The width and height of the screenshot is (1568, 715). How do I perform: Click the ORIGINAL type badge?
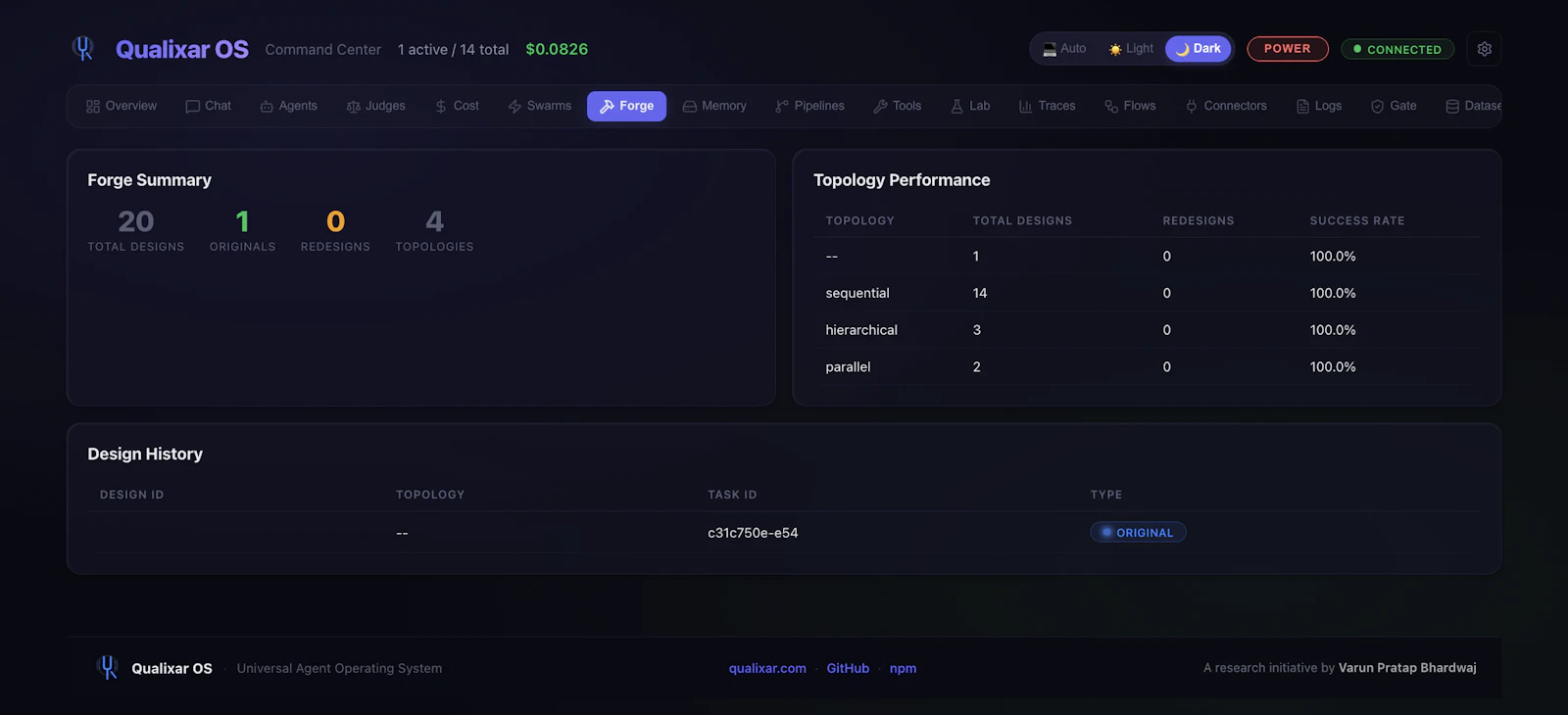(x=1138, y=532)
